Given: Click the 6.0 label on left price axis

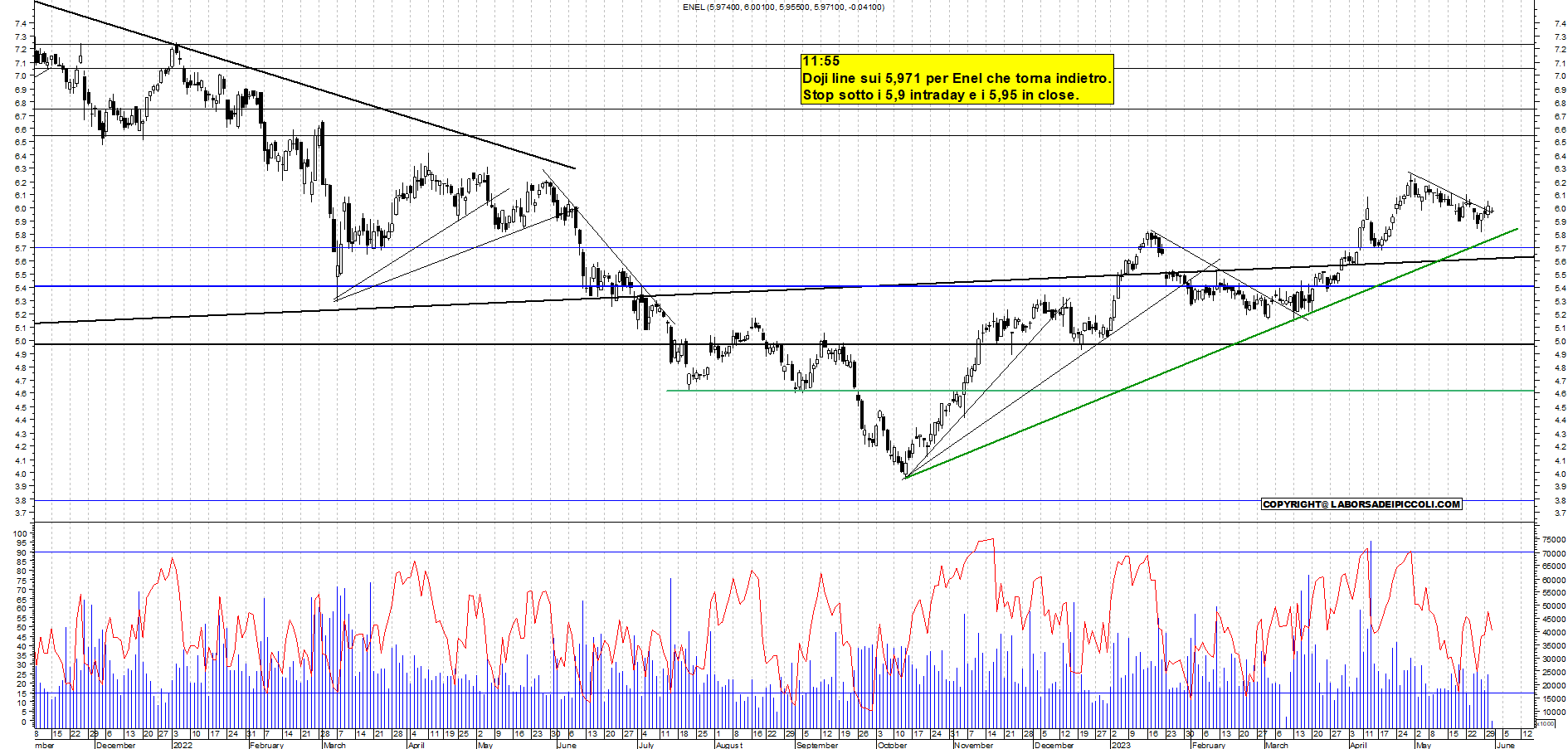Looking at the screenshot, I should 21,208.
